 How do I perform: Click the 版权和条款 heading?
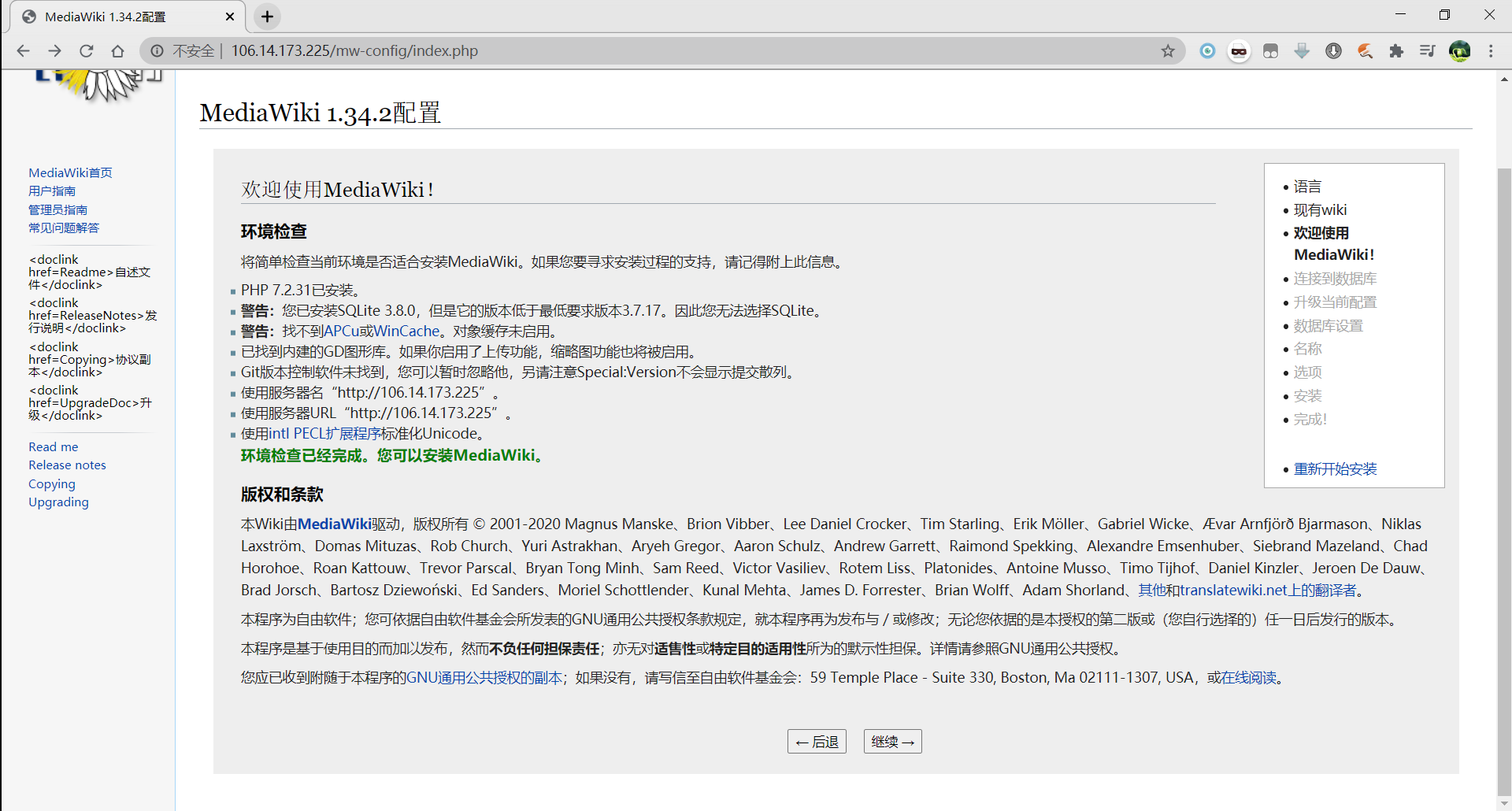click(282, 494)
